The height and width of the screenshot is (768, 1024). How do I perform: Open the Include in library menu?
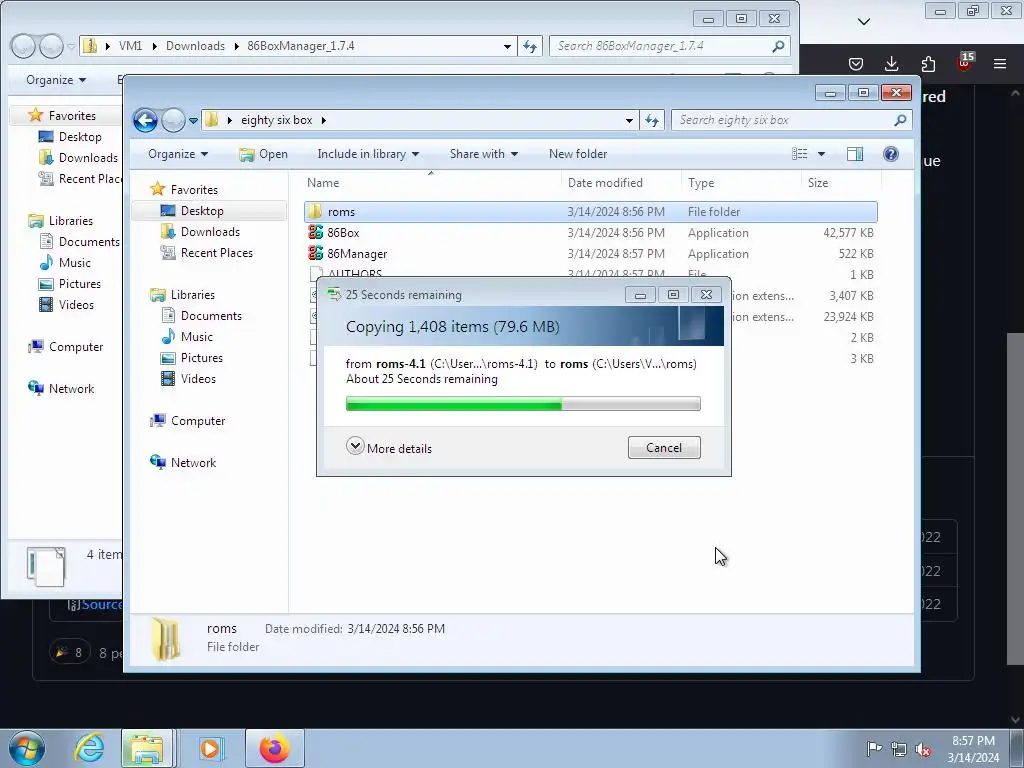click(368, 154)
